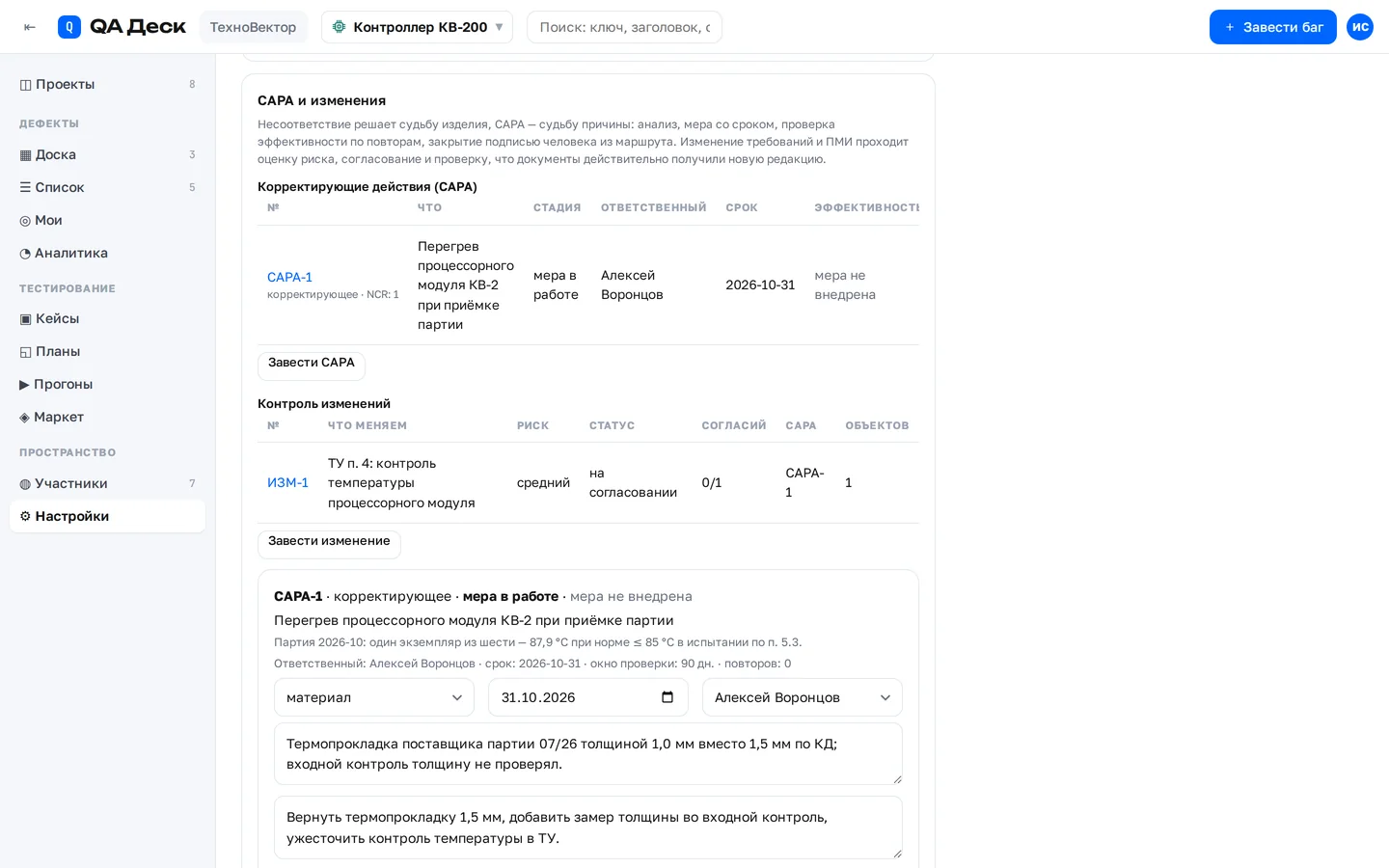Click the ОБЪЕКТОВ column header
Viewport: 1389px width, 868px height.
tap(877, 425)
